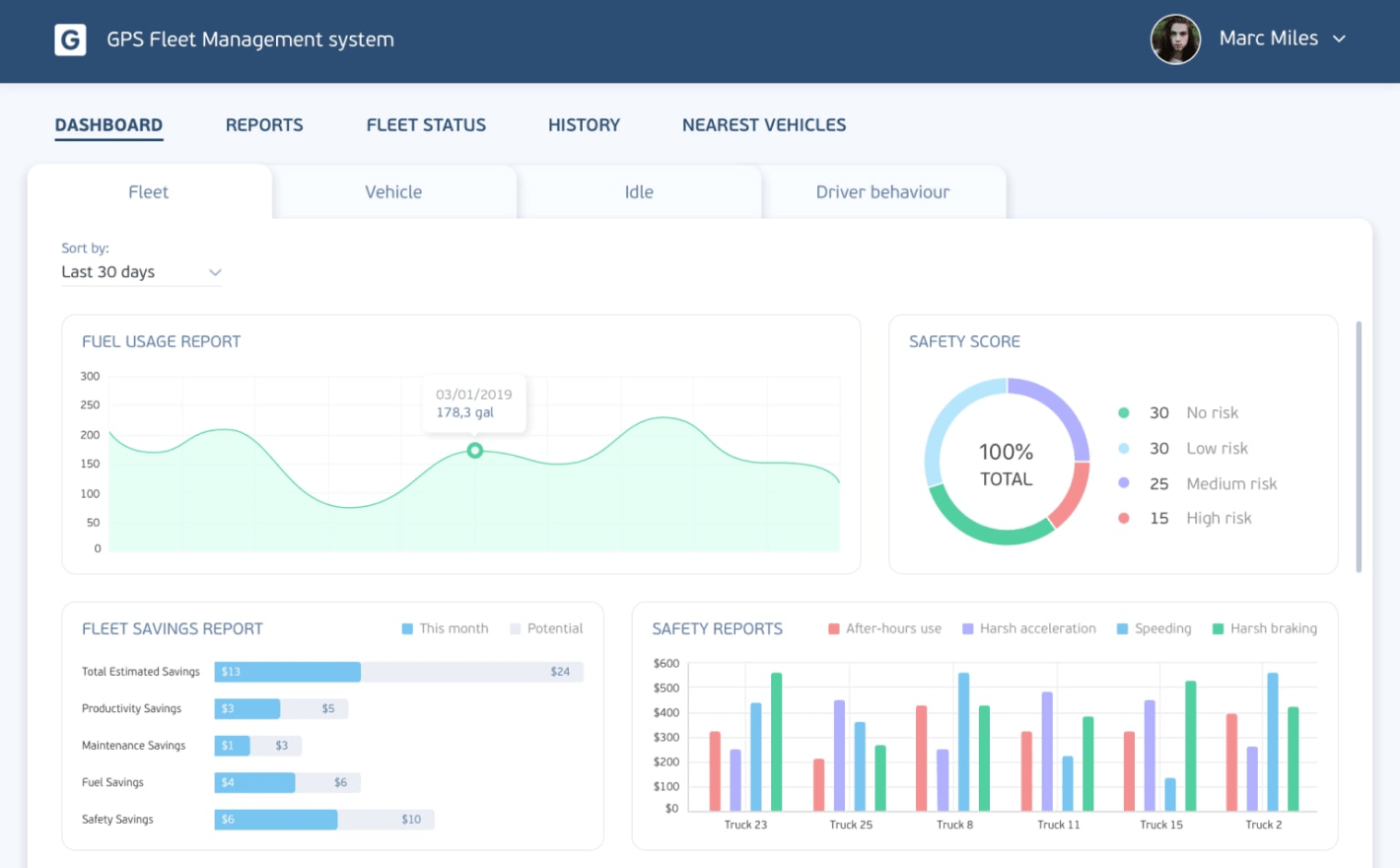Click the highlighted data point on fuel chart
The width and height of the screenshot is (1400, 868).
tap(474, 450)
